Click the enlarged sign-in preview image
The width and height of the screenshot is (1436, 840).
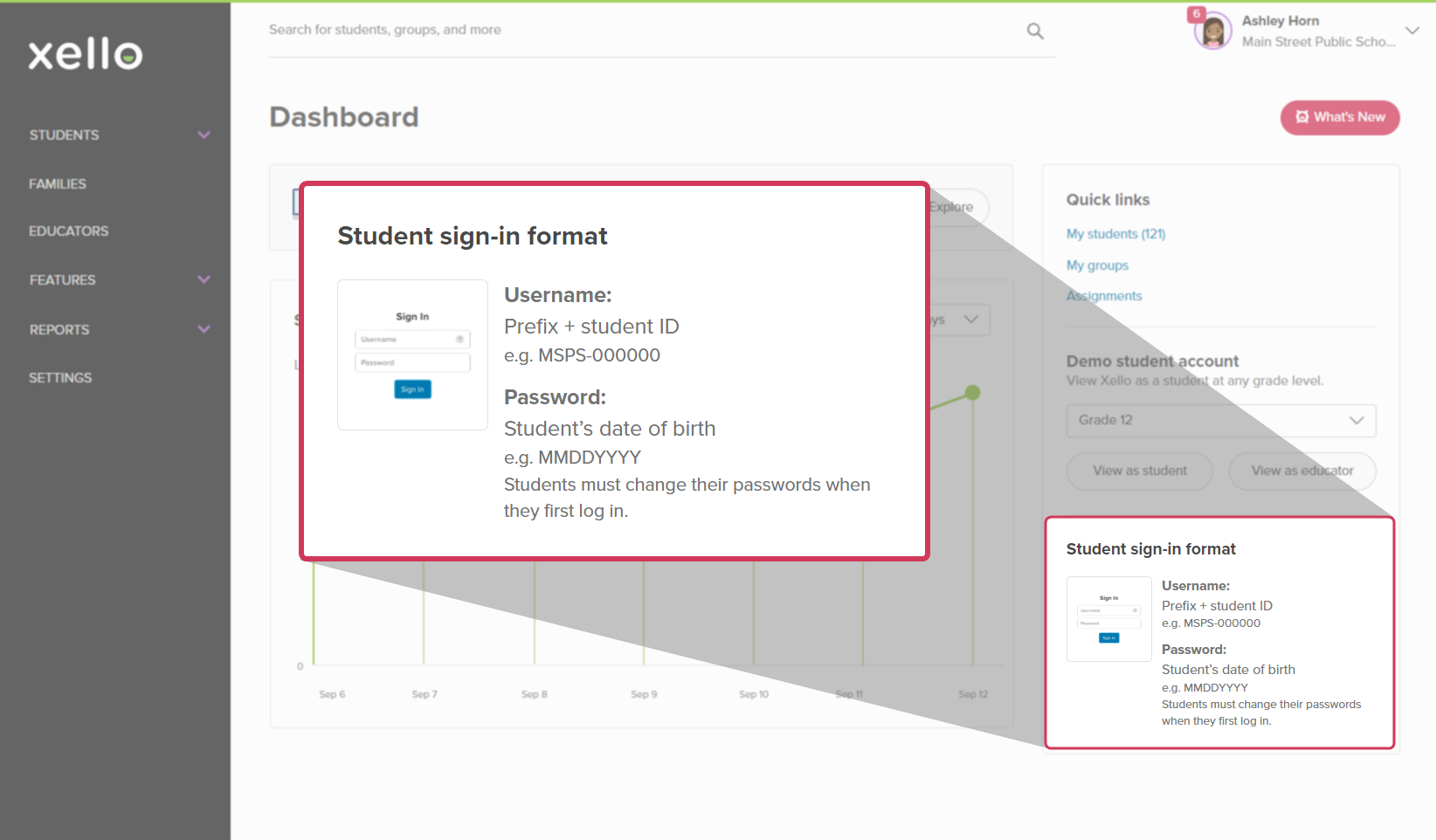click(x=412, y=355)
